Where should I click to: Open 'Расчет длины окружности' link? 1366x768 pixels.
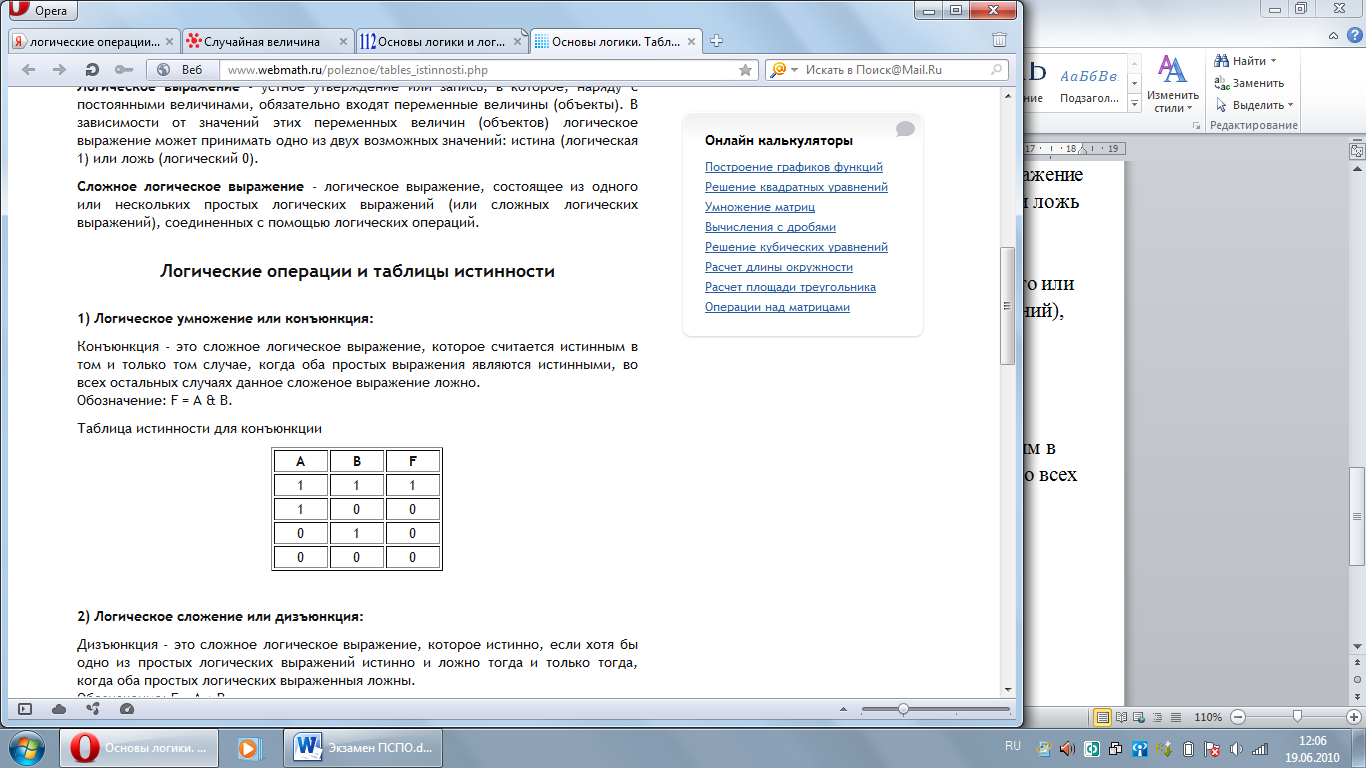[779, 267]
